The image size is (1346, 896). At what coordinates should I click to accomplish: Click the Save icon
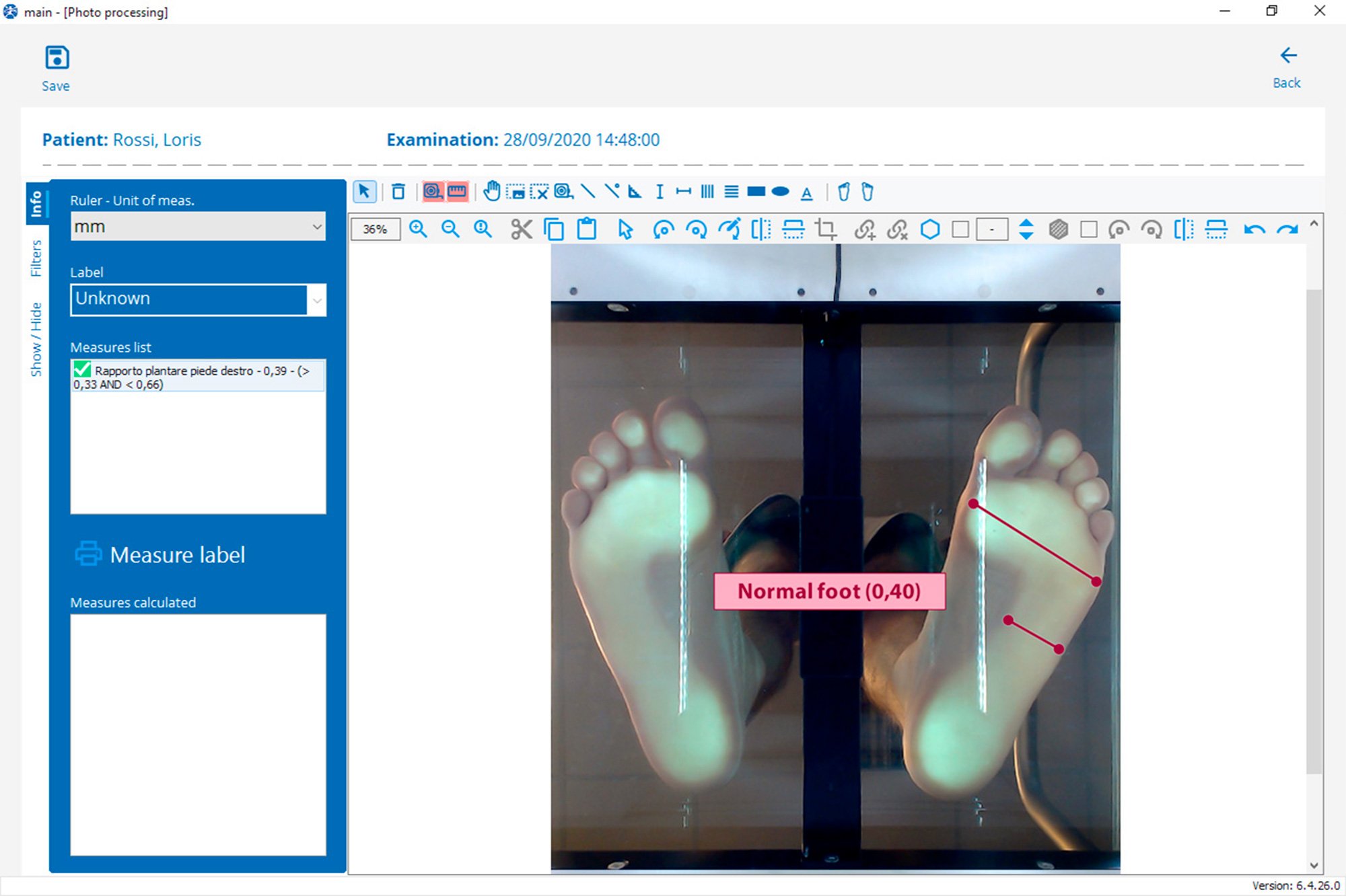coord(57,58)
